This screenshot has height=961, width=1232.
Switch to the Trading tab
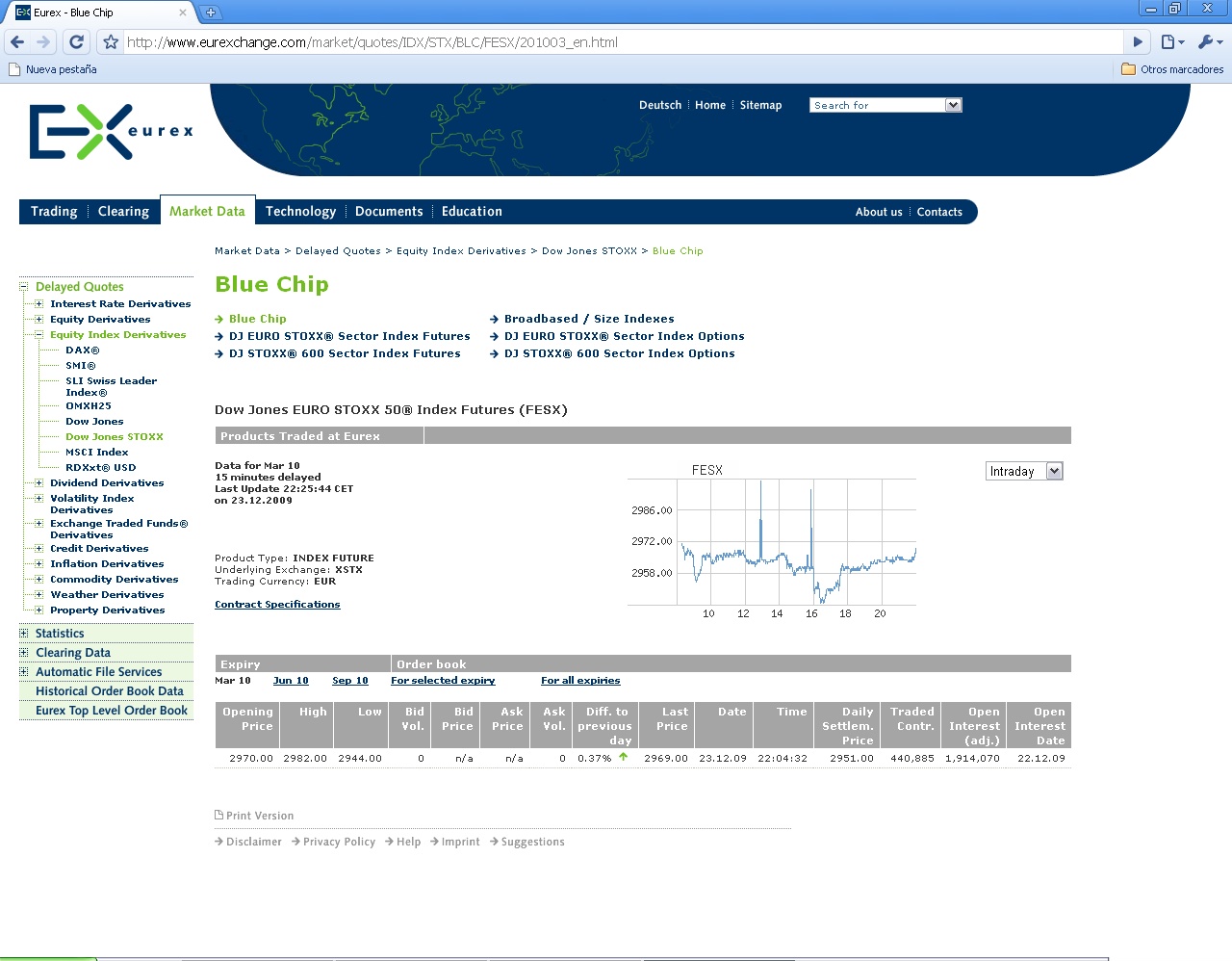[54, 212]
